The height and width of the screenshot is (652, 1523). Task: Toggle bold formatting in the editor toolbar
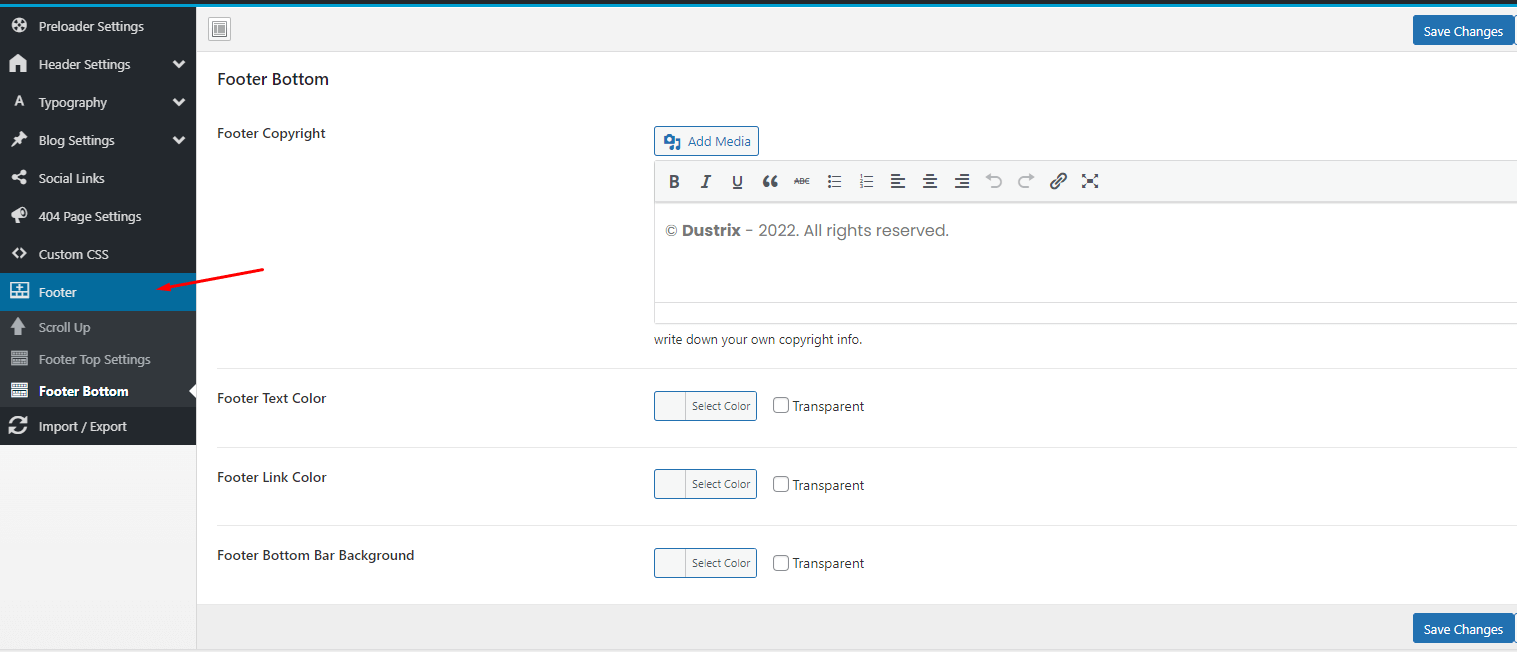tap(674, 181)
